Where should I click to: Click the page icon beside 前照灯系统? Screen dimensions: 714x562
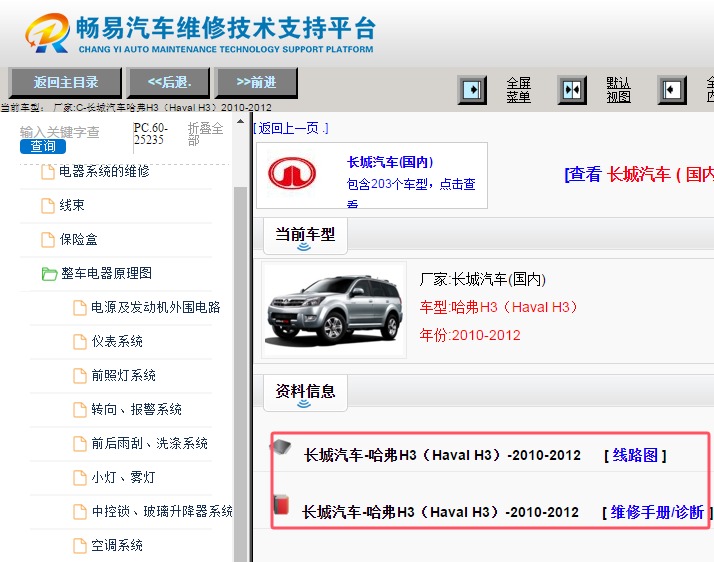tap(80, 376)
